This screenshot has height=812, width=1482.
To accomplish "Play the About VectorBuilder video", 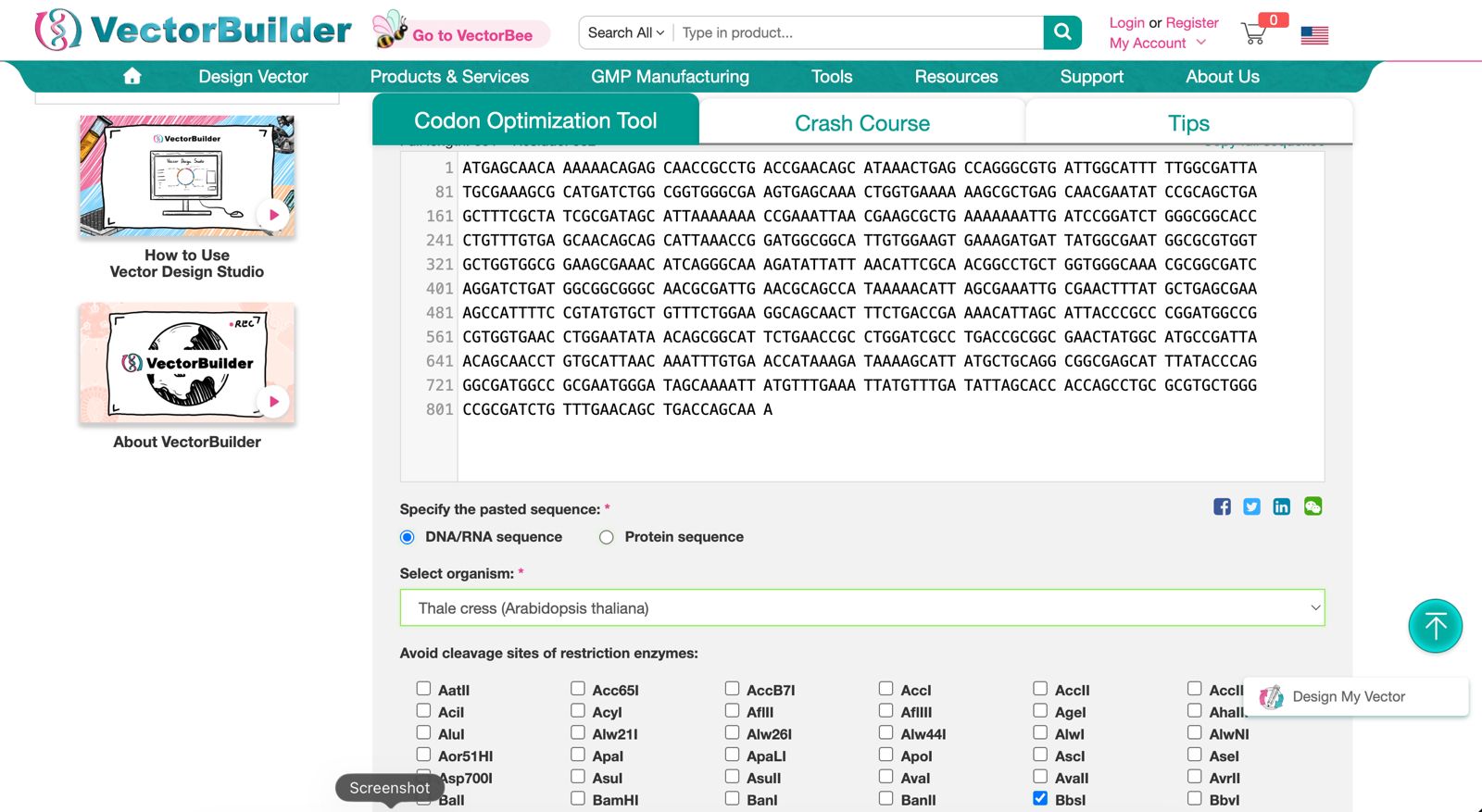I will [x=273, y=402].
